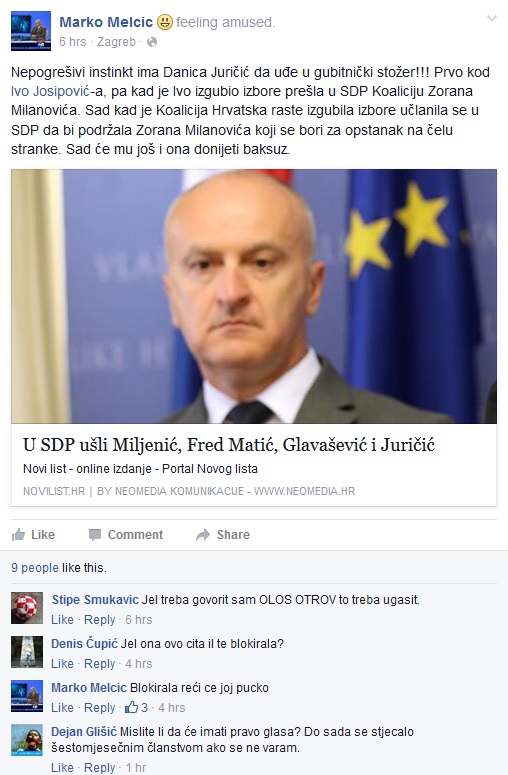The height and width of the screenshot is (775, 508).
Task: Click the Comment speech bubble icon
Action: pos(94,535)
